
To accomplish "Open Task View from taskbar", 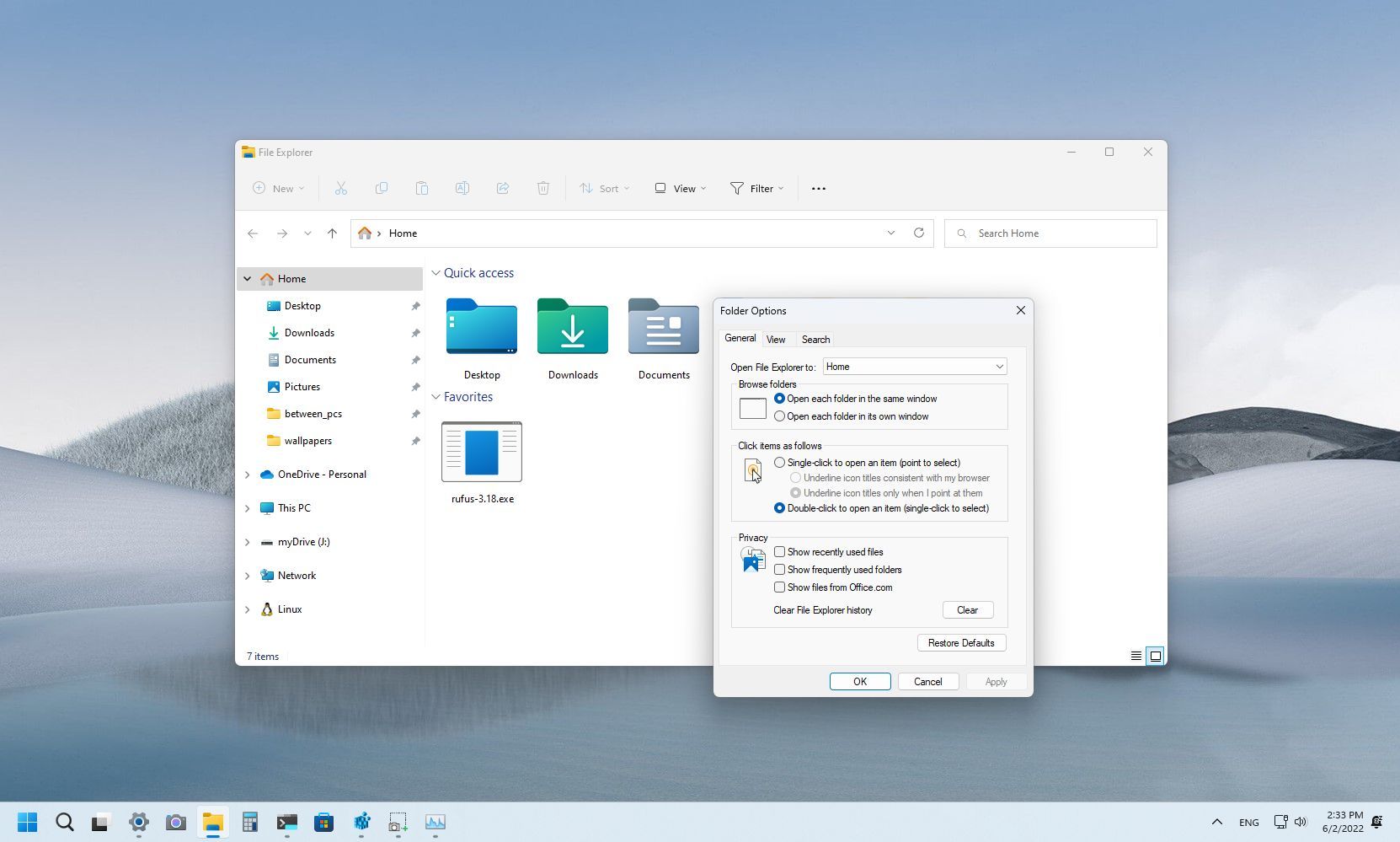I will [101, 822].
